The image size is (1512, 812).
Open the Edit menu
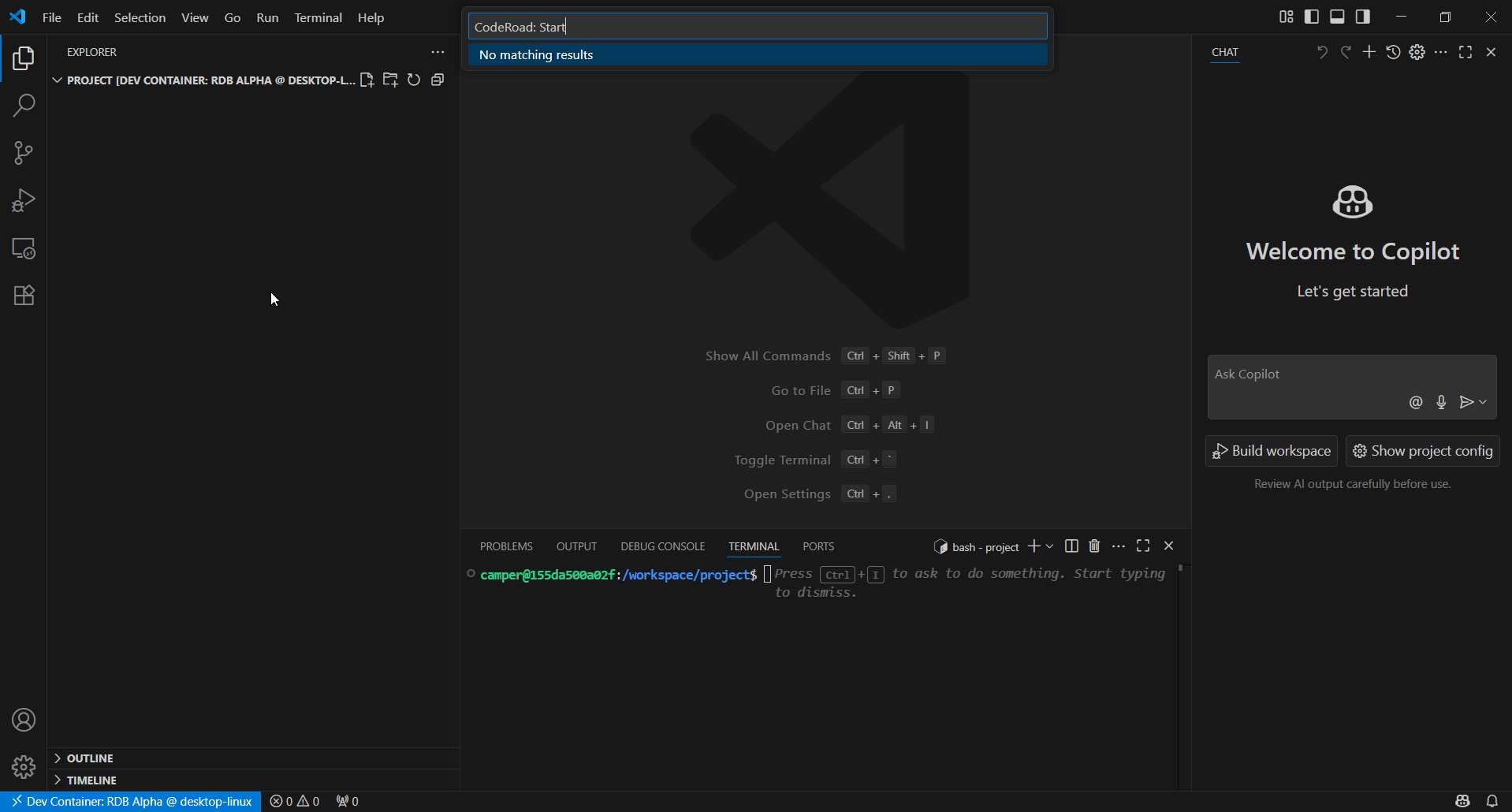[x=88, y=17]
